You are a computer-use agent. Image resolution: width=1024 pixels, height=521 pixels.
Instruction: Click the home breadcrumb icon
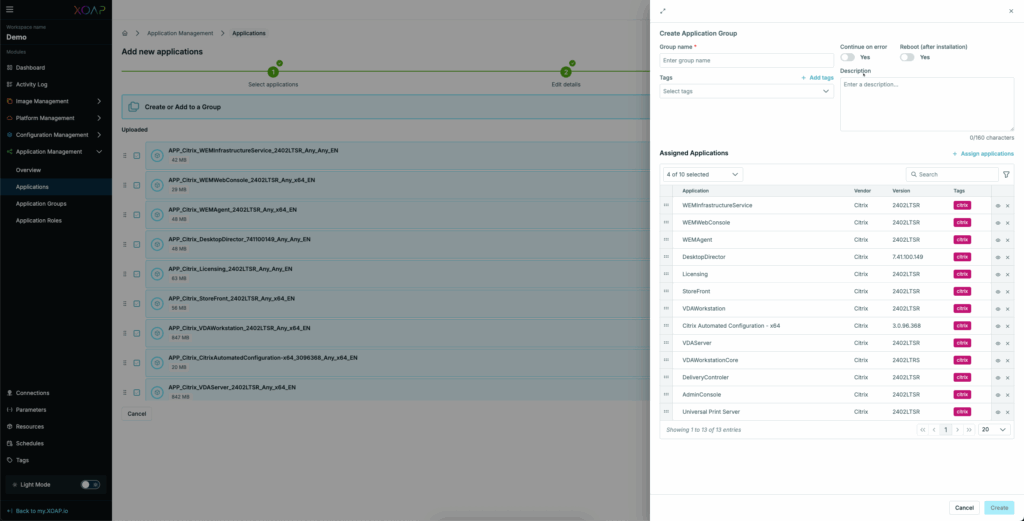pyautogui.click(x=125, y=33)
